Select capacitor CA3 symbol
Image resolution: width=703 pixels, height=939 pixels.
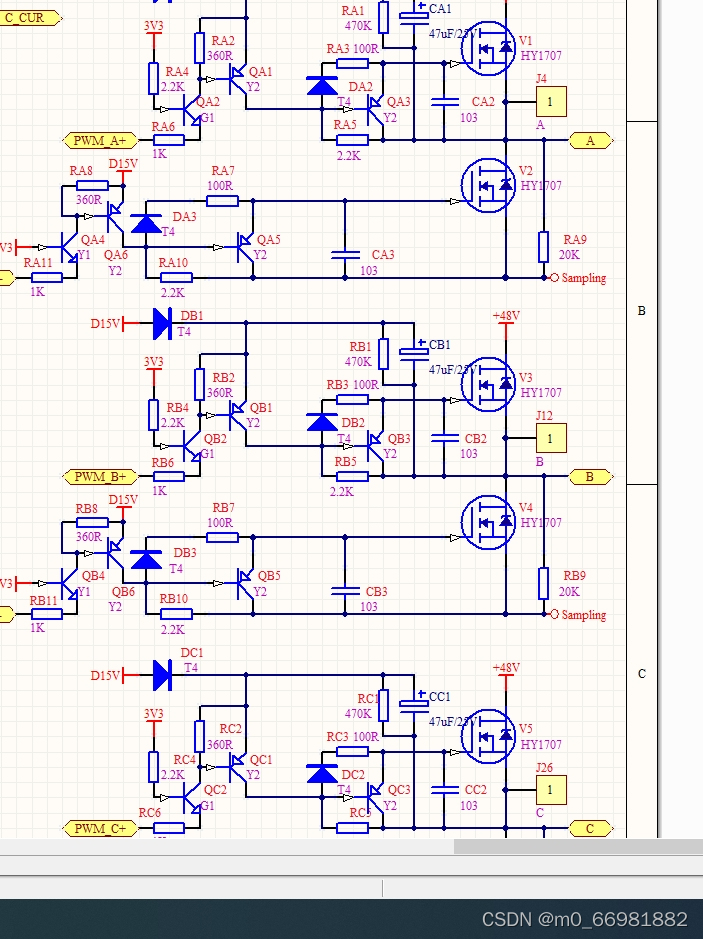[x=345, y=255]
